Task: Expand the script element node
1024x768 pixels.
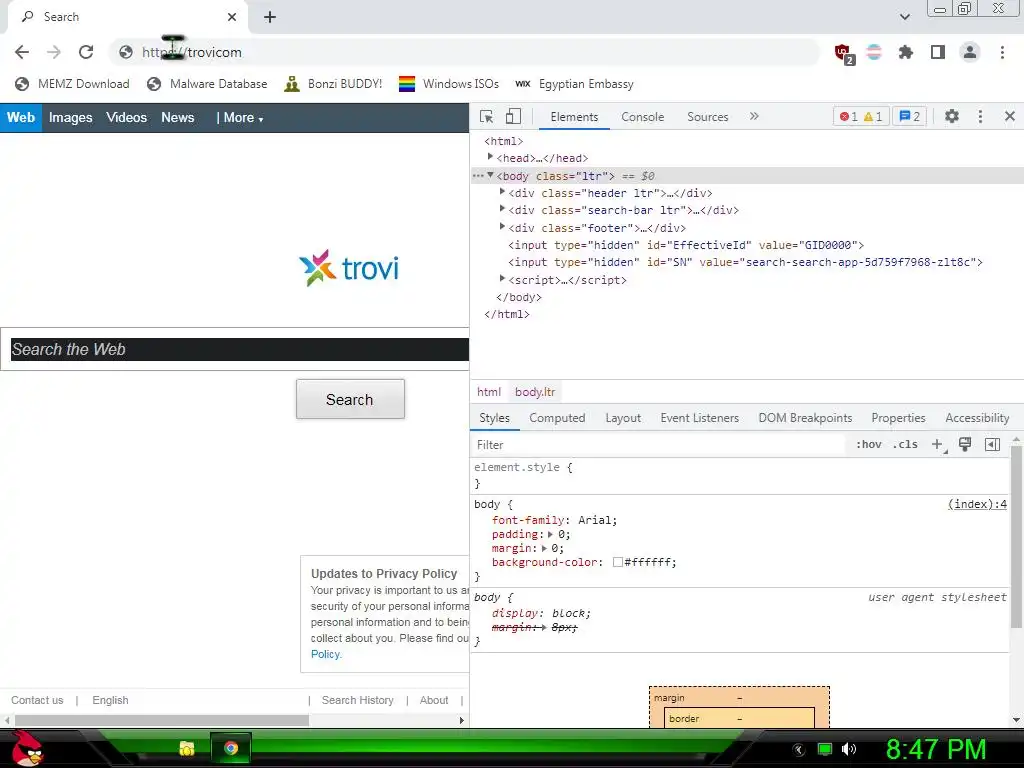Action: [x=502, y=279]
